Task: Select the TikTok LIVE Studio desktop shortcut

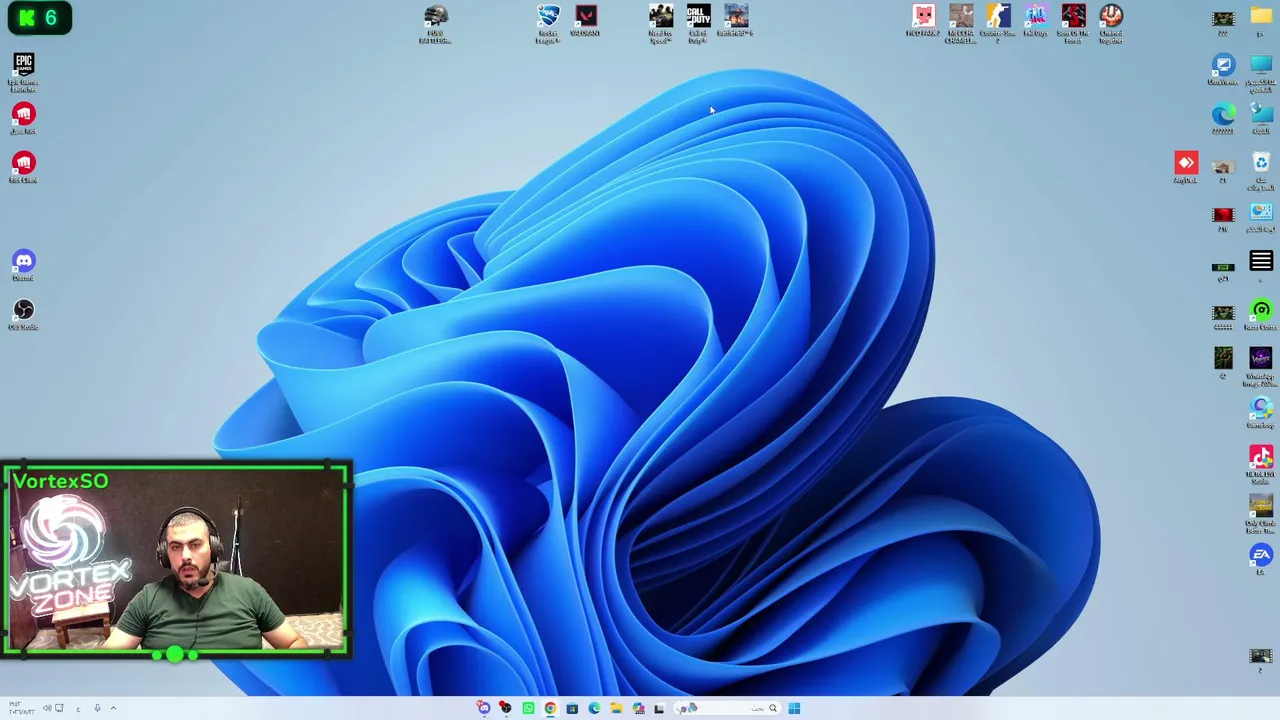Action: 1261,465
